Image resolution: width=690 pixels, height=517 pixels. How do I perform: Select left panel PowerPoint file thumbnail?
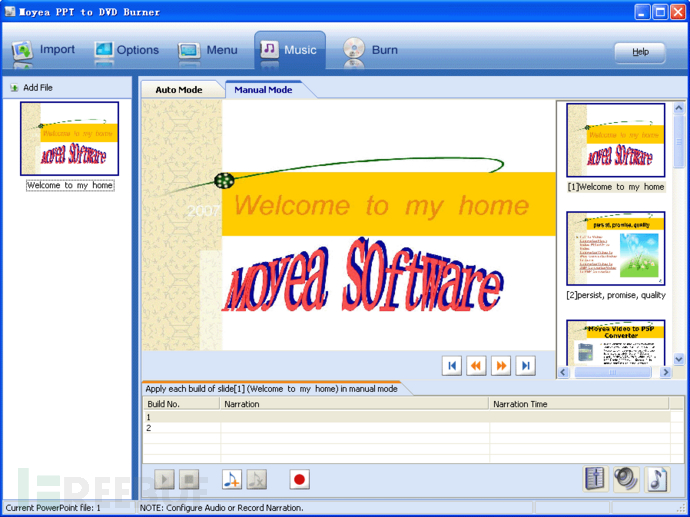70,139
